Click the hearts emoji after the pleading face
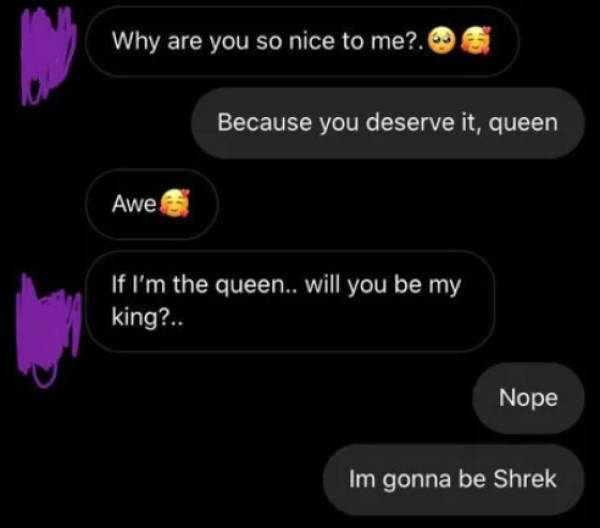Viewport: 600px width, 528px height. [474, 40]
